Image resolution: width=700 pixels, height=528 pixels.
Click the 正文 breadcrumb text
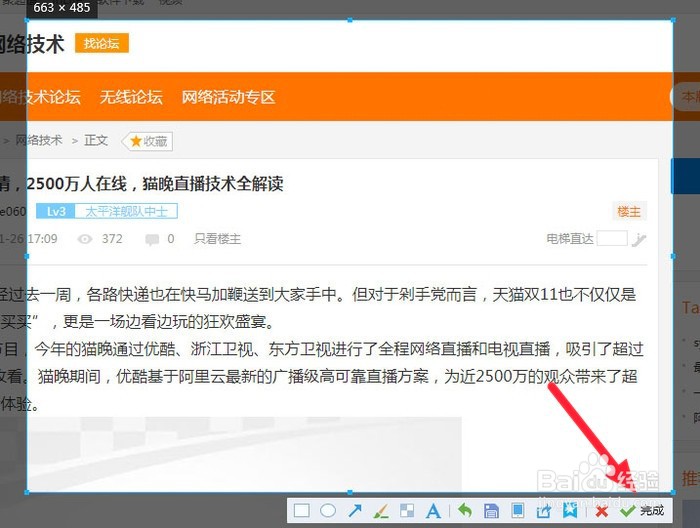click(x=96, y=140)
